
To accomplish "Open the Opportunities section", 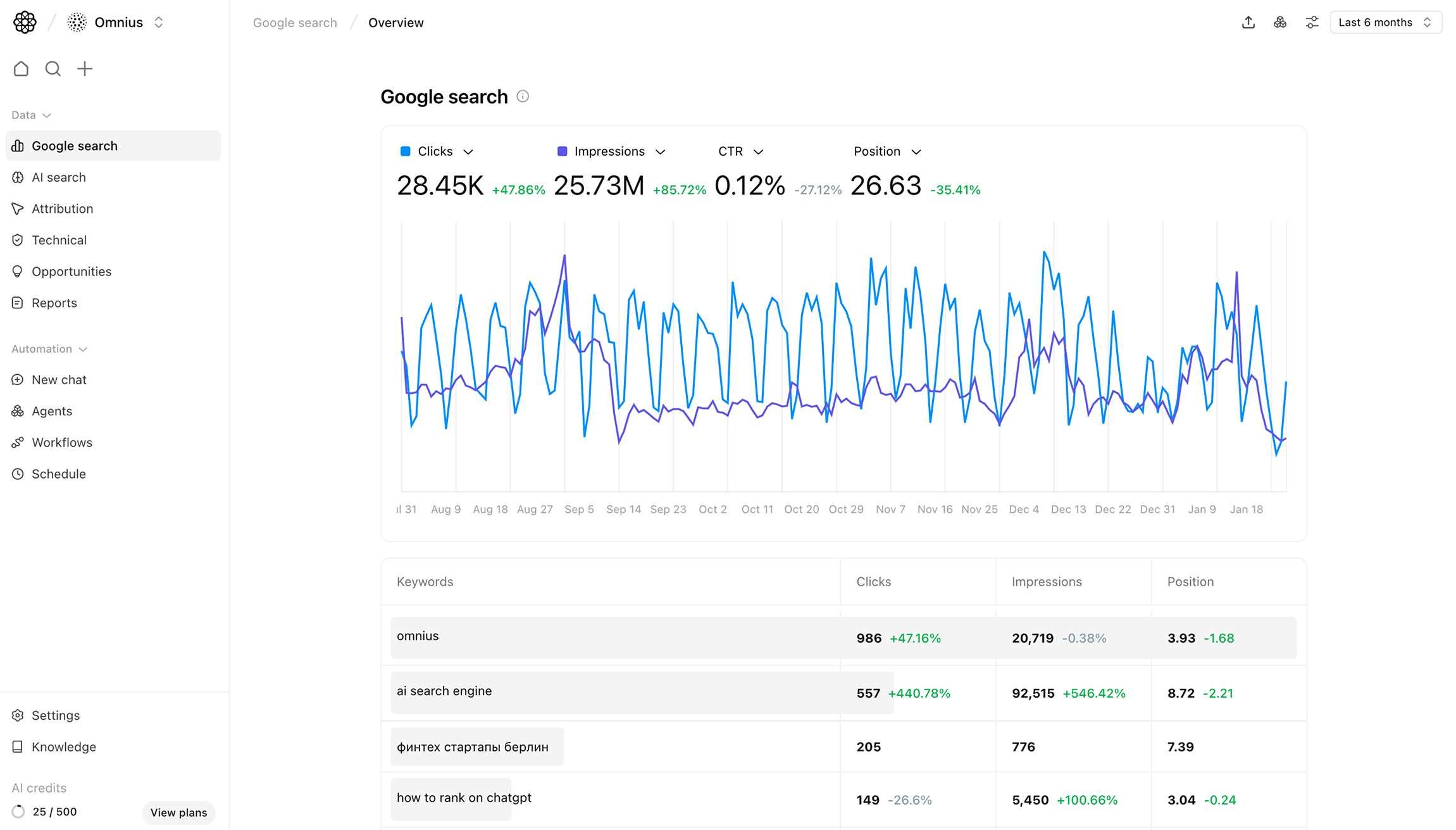I will [x=72, y=271].
